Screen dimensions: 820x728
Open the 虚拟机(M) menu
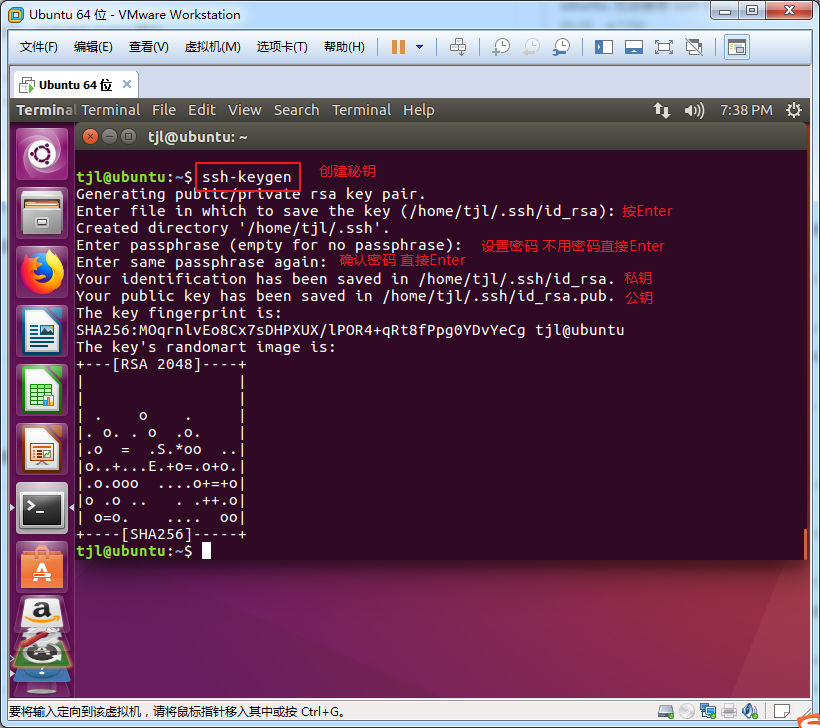click(212, 47)
